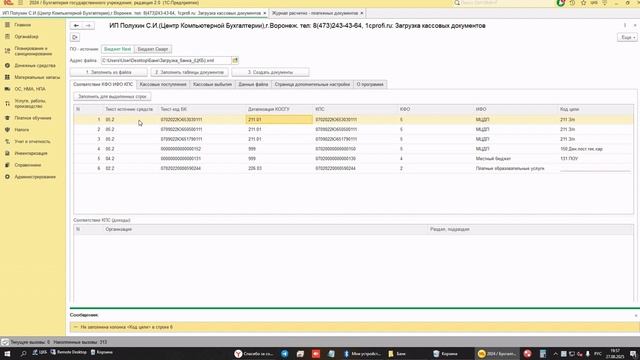Click Заполнить для выделенных строк button

112,97
